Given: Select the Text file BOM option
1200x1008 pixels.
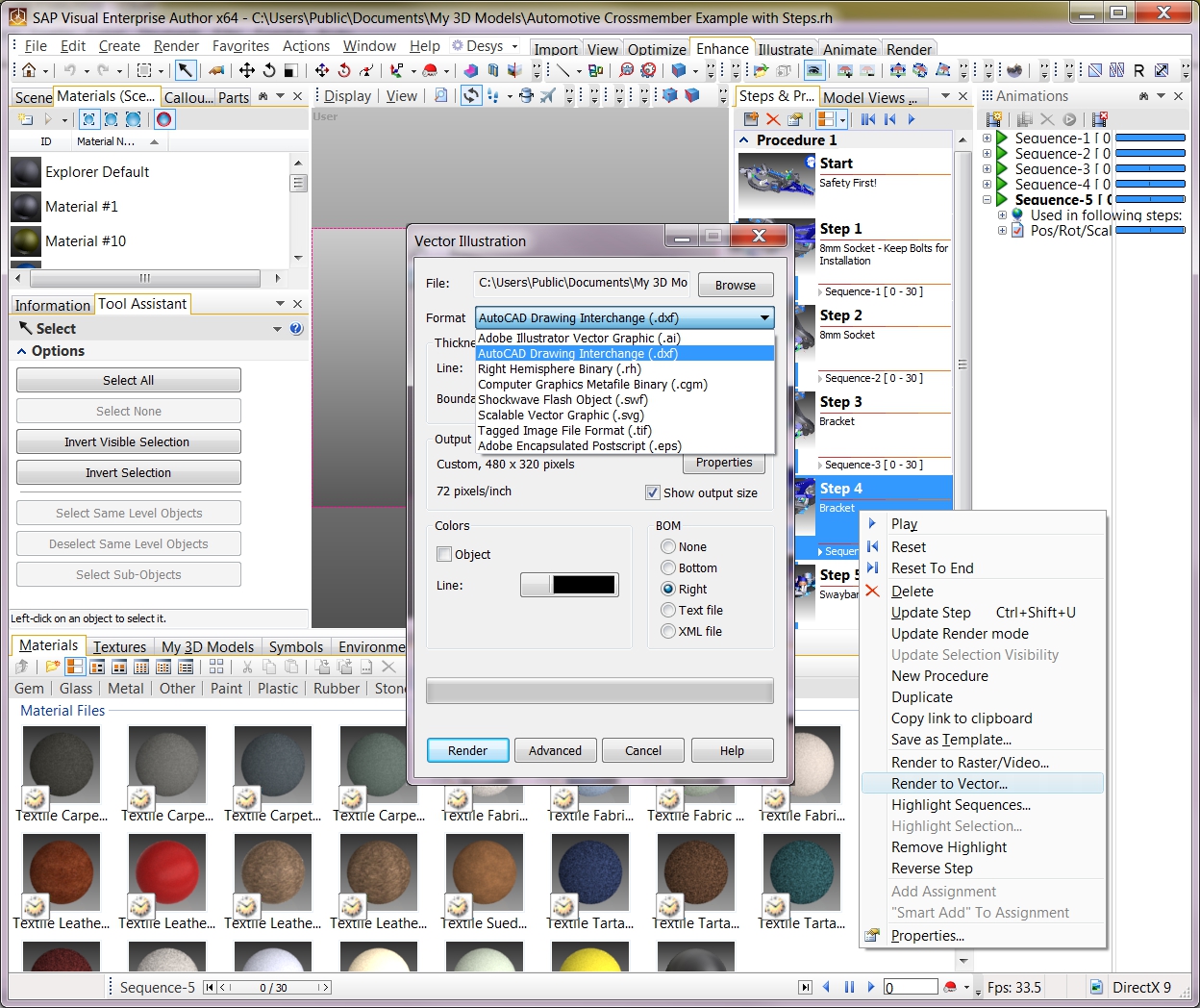Looking at the screenshot, I should point(668,610).
